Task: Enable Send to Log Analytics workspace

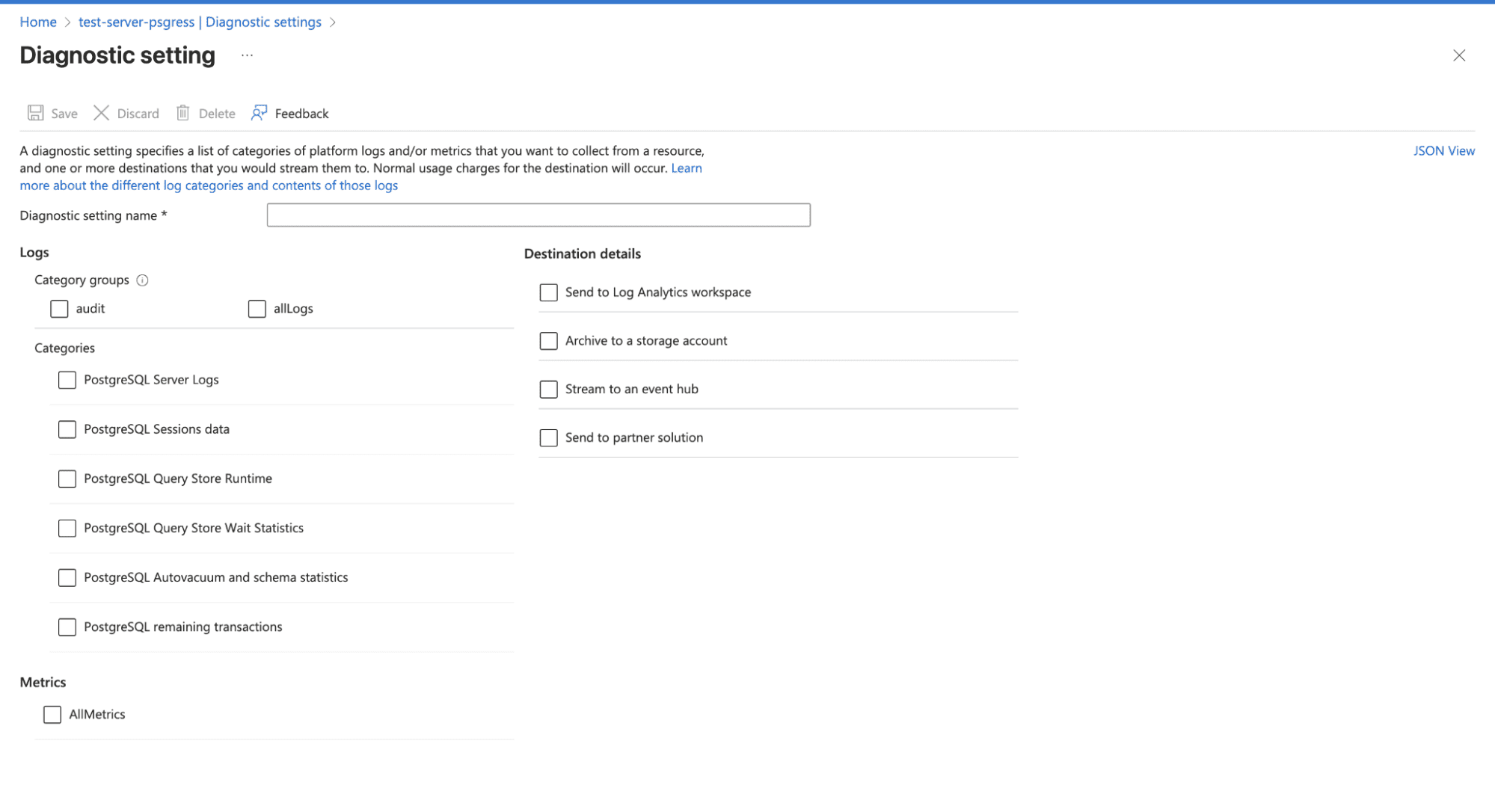Action: point(548,292)
